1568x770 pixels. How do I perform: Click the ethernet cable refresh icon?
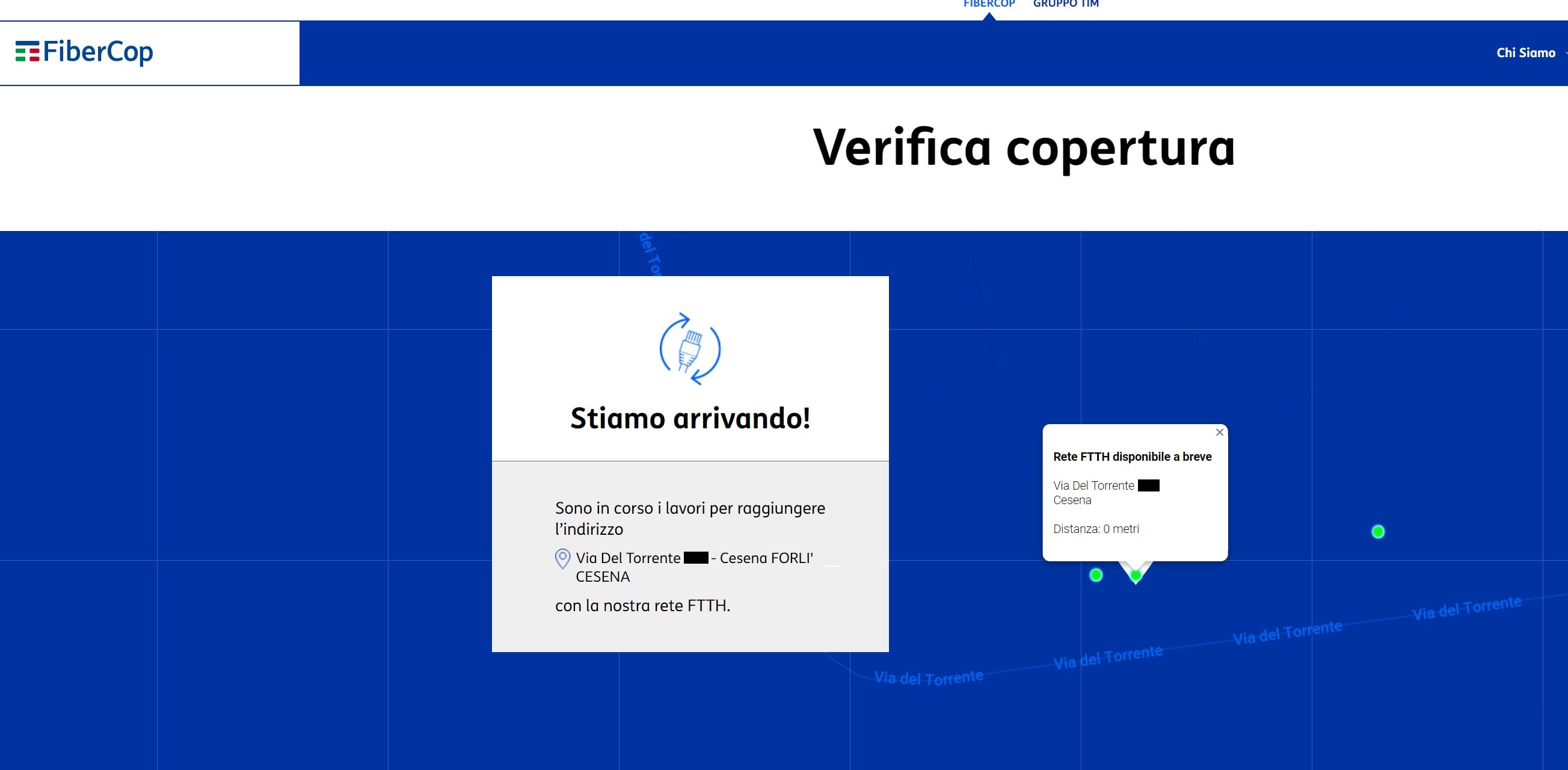690,349
